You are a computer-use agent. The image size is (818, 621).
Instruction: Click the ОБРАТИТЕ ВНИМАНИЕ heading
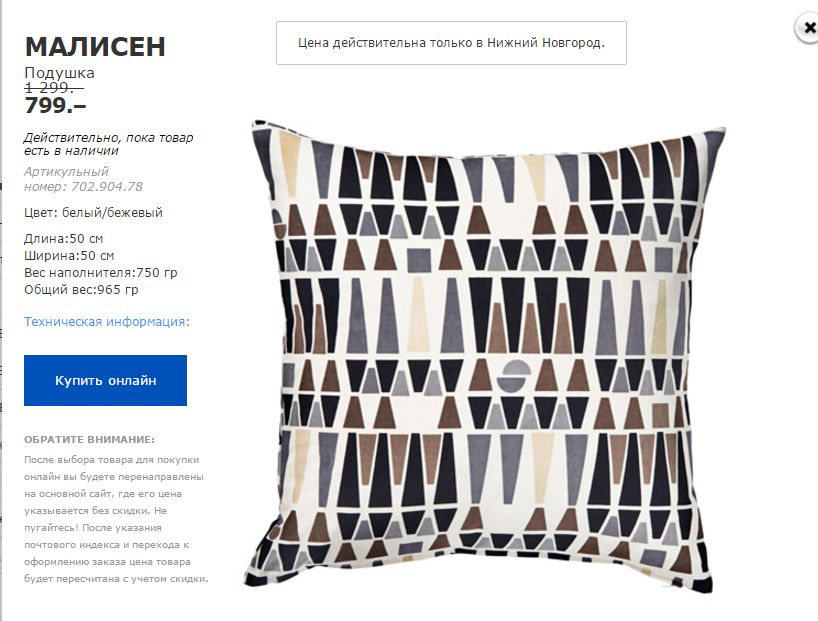point(89,439)
